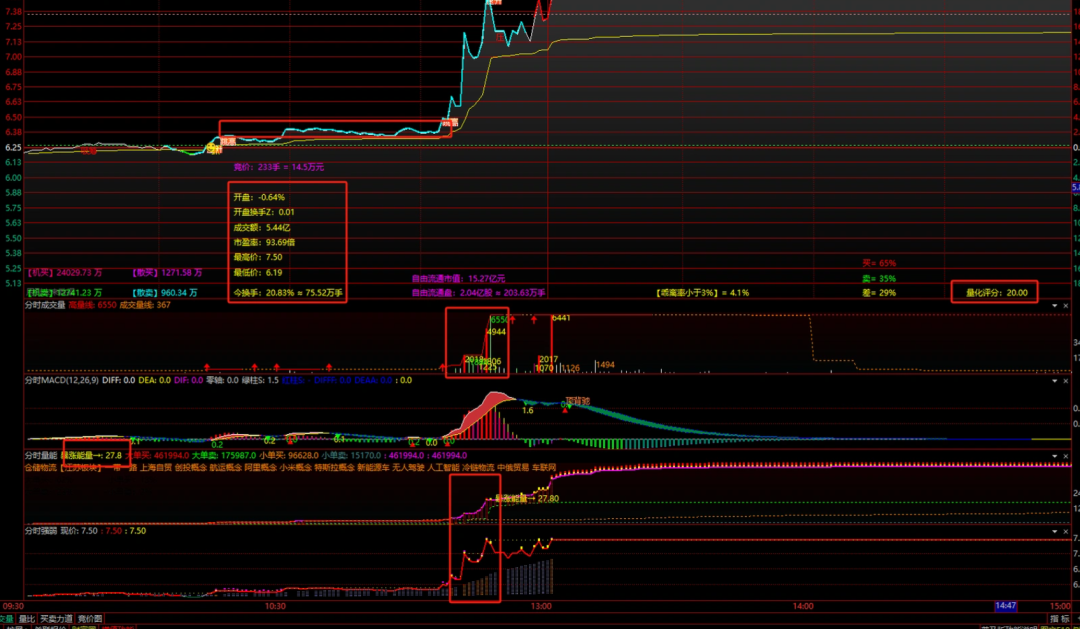This screenshot has width=1080, height=629.
Task: Close the 分时量能 indicator panel
Action: (1066, 456)
